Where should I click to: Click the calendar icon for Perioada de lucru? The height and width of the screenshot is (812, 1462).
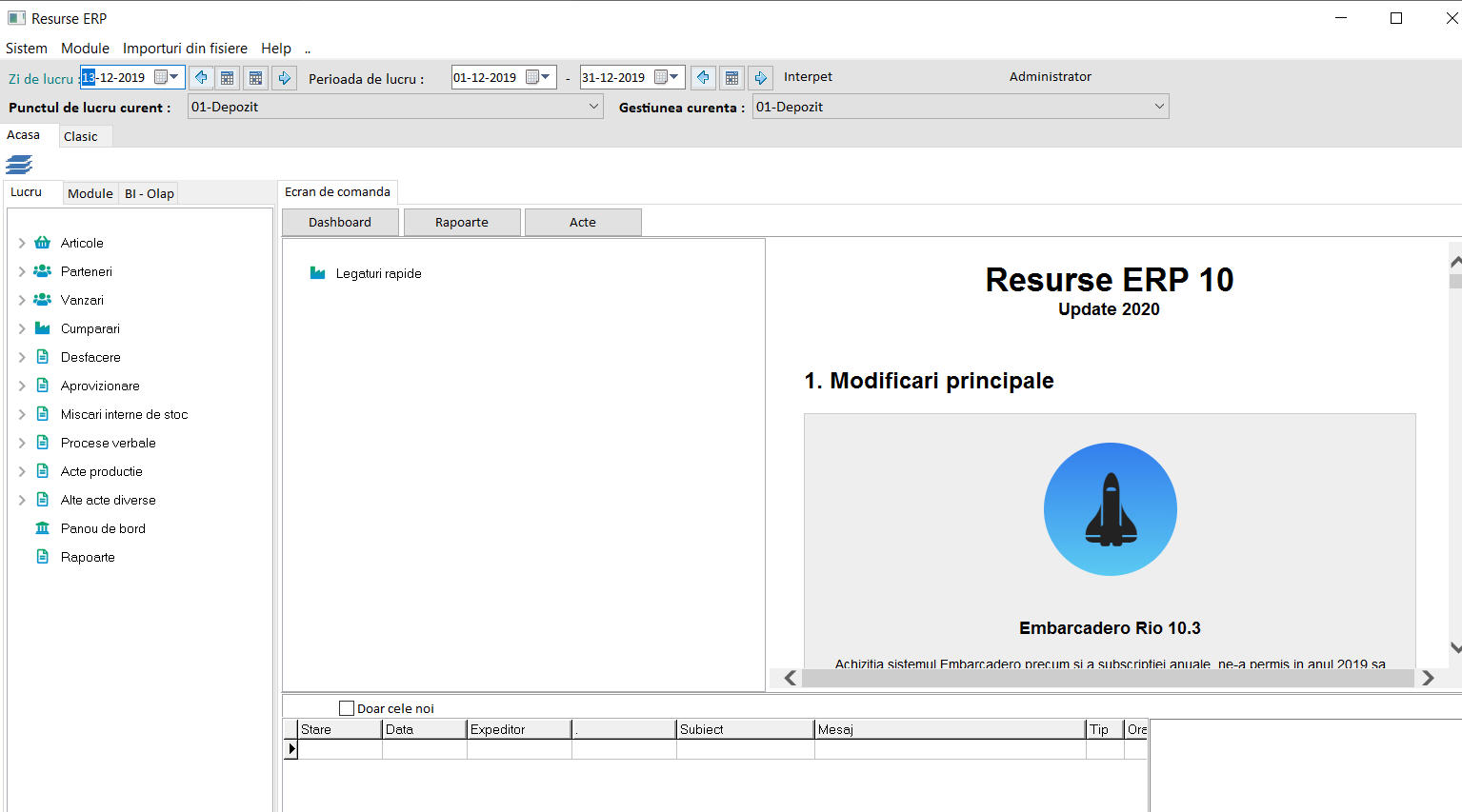(731, 78)
